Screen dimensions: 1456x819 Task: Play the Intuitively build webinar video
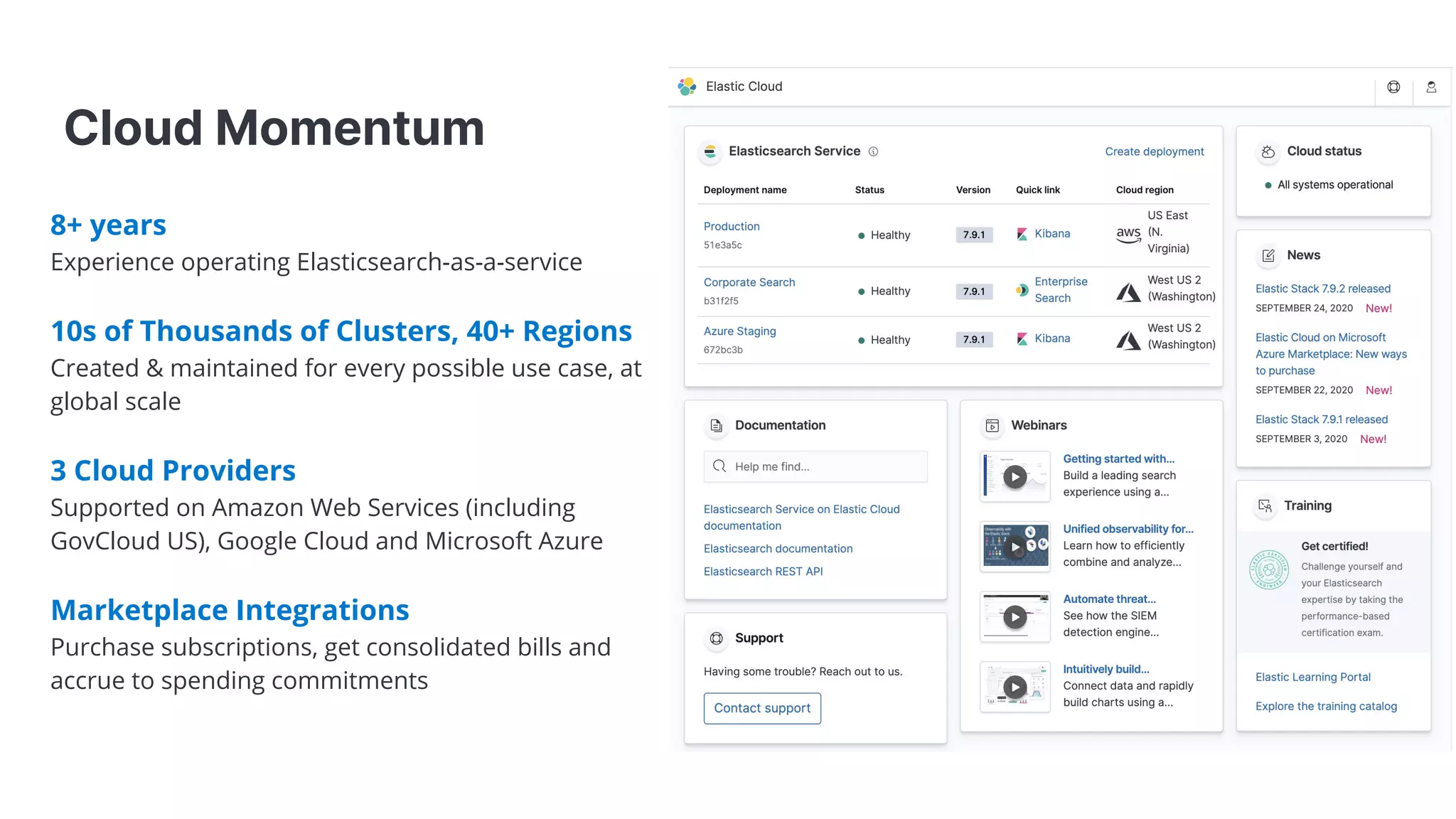[x=1015, y=687]
